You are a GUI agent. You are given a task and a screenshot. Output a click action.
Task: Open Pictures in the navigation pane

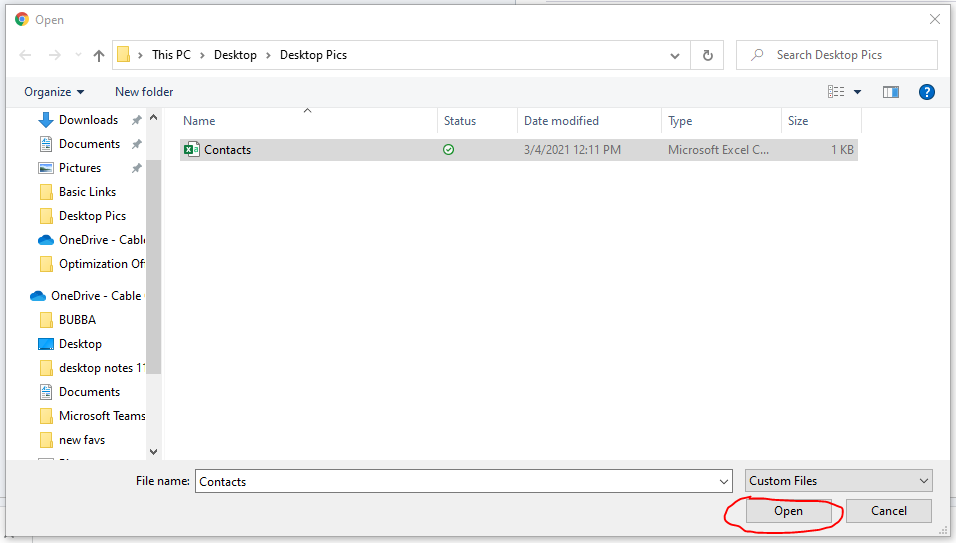click(80, 168)
